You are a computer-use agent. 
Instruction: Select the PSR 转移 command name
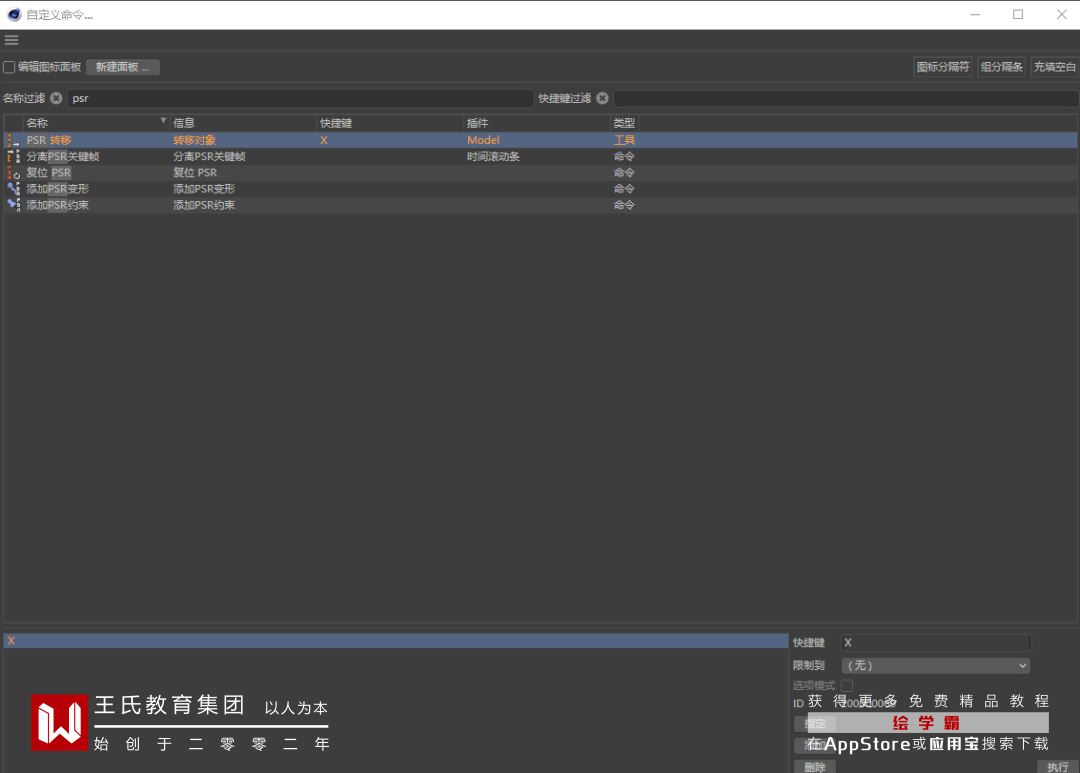click(x=49, y=140)
